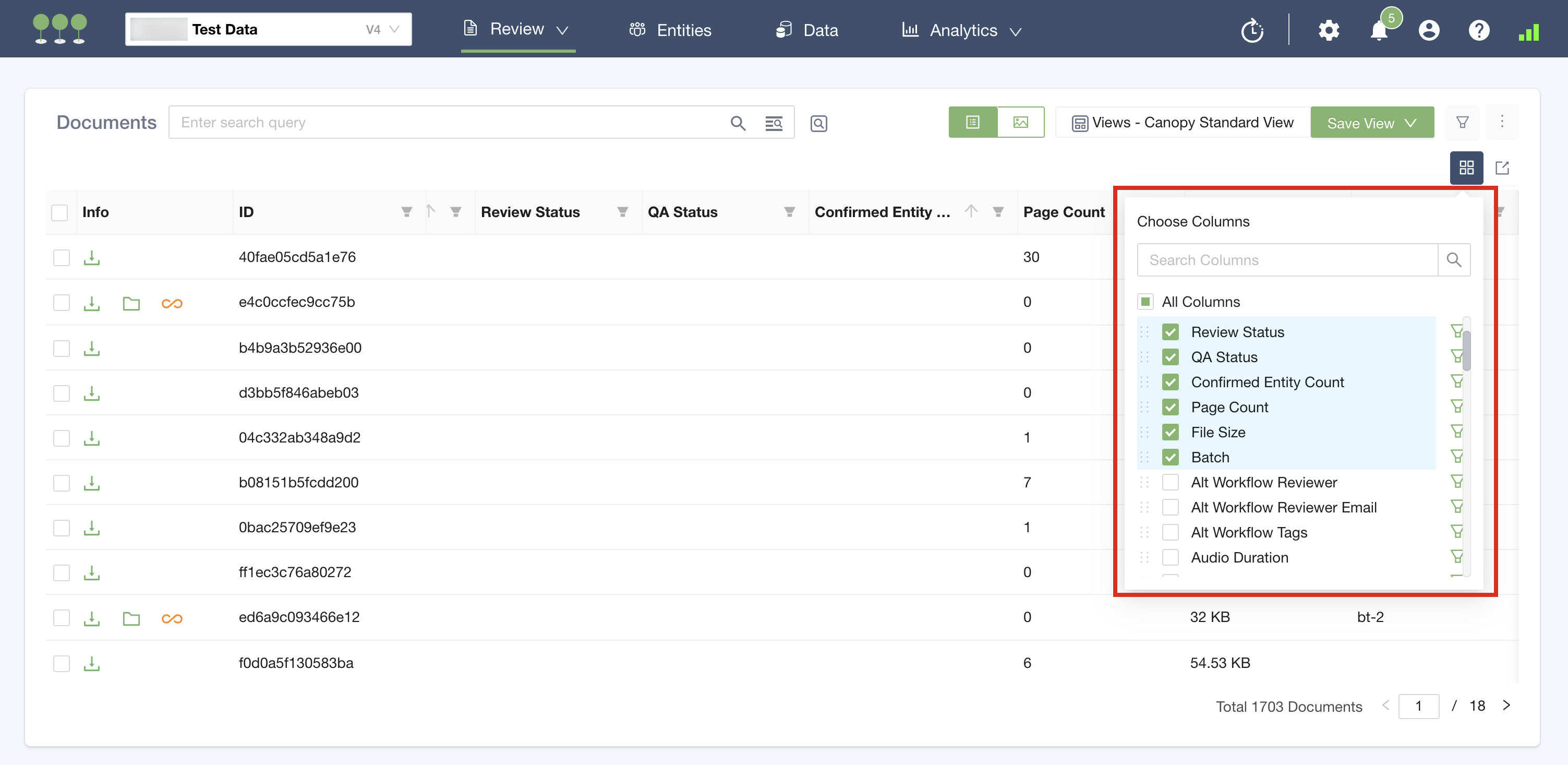This screenshot has width=1568, height=765.
Task: Expand the Save View dropdown
Action: (1410, 123)
